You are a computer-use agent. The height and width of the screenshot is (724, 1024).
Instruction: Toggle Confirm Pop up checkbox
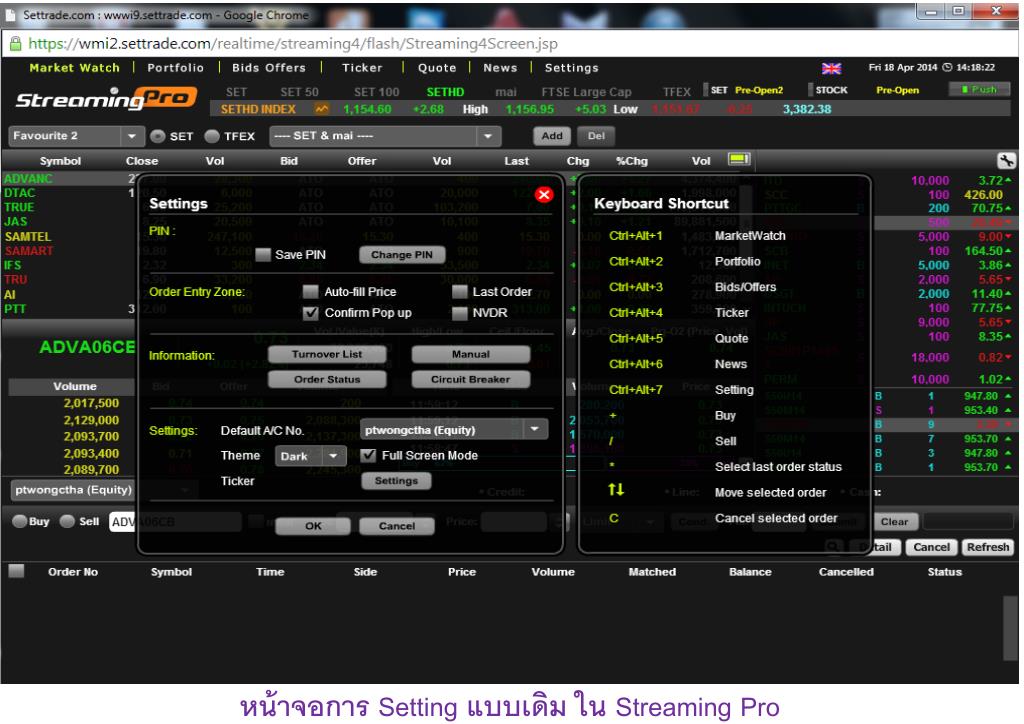(x=311, y=313)
